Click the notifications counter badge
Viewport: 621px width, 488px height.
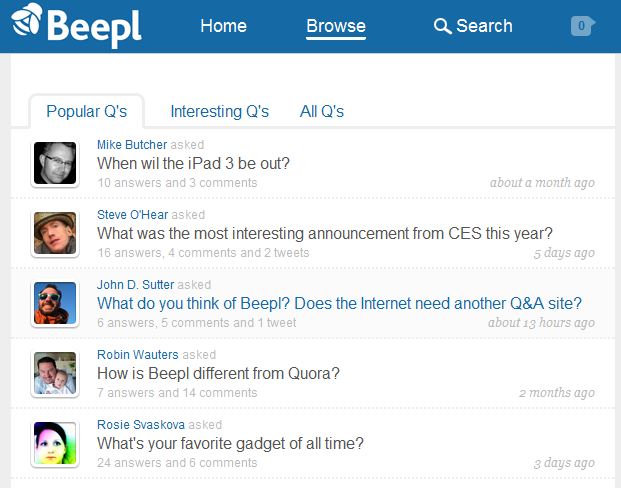(x=582, y=26)
